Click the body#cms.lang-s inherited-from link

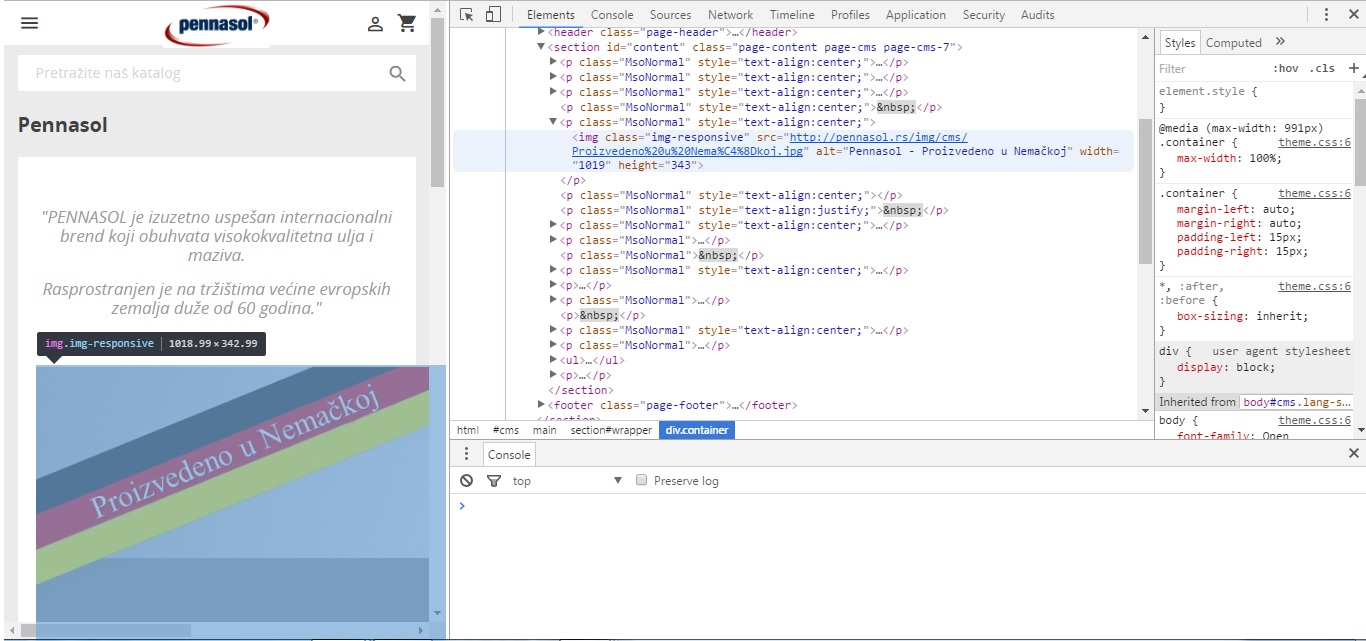1296,401
